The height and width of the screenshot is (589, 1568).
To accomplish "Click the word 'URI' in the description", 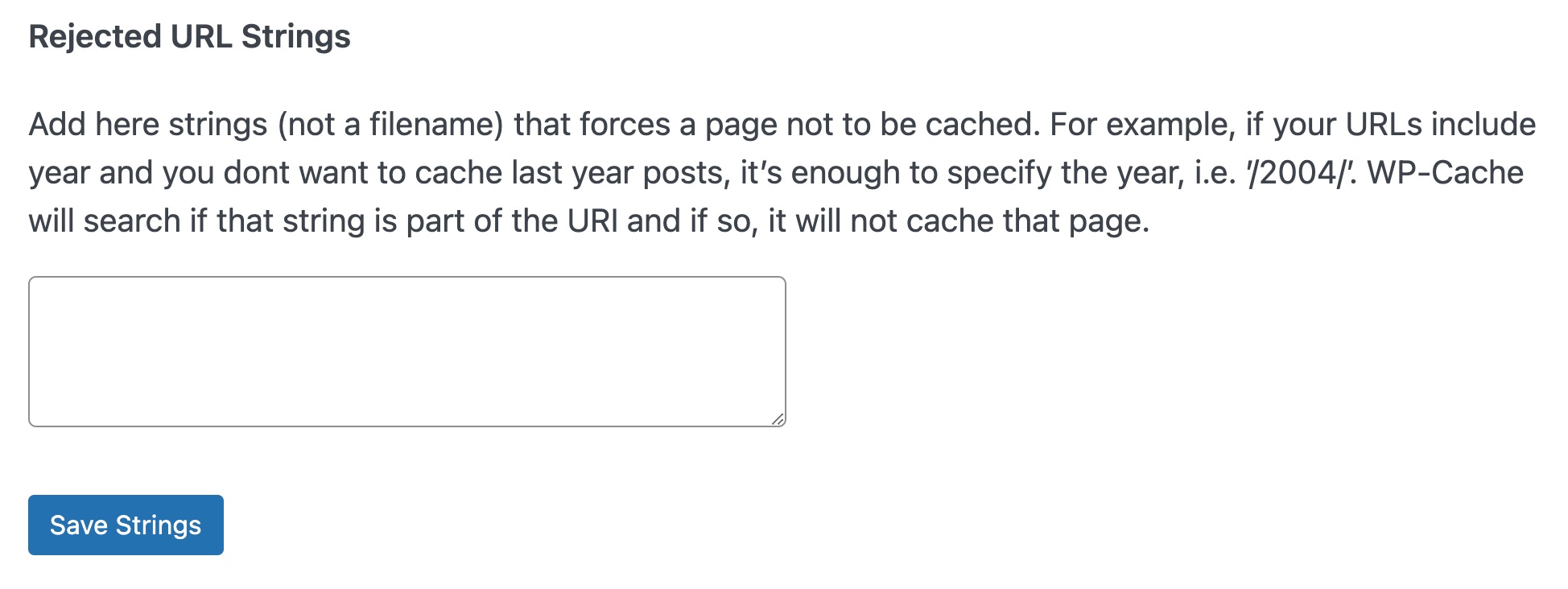I will [x=592, y=221].
